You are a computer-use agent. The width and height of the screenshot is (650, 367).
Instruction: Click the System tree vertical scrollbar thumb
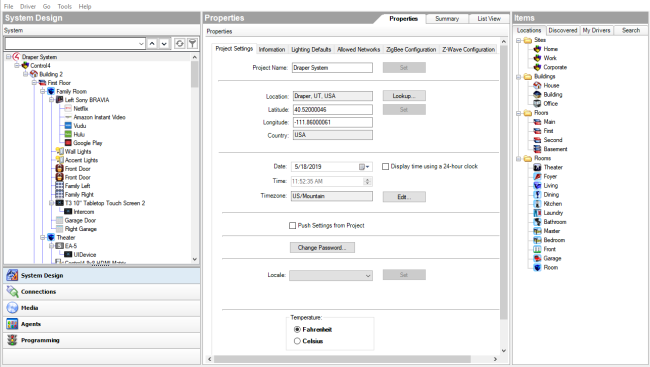click(x=194, y=74)
